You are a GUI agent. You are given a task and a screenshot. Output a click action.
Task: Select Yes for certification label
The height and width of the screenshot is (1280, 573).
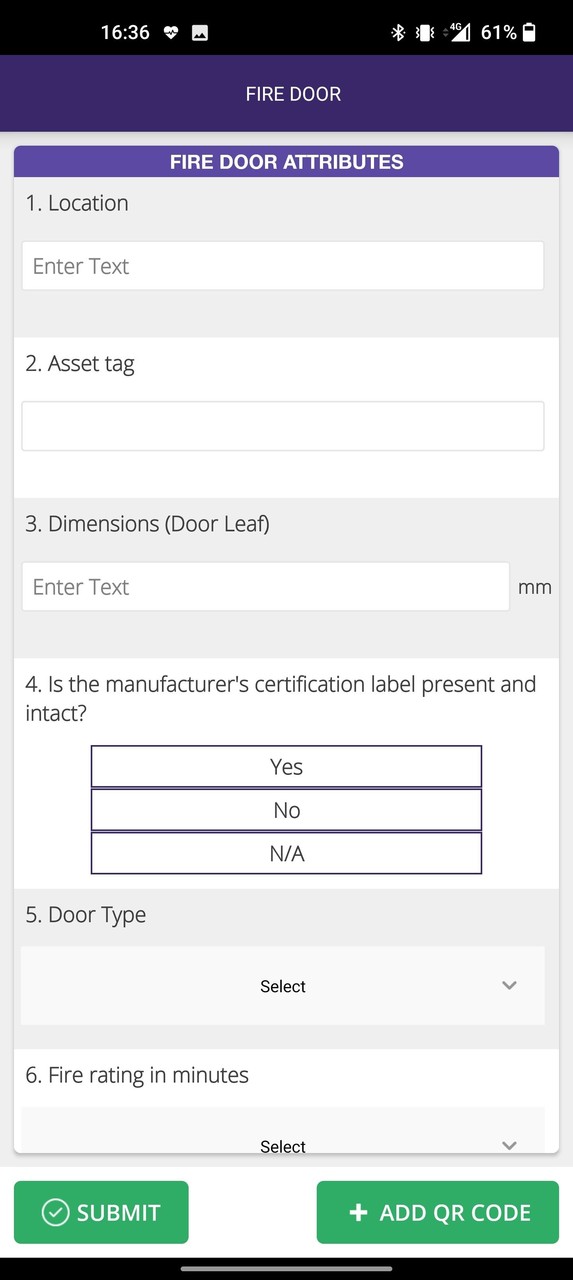click(286, 767)
